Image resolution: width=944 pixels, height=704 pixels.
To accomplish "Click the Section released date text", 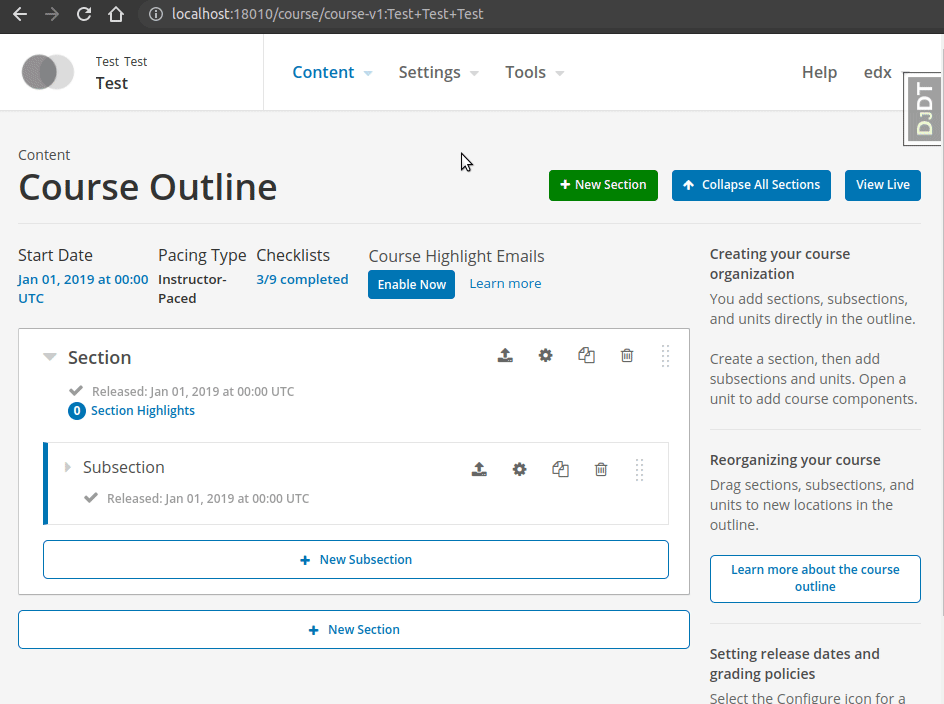I will (x=193, y=391).
